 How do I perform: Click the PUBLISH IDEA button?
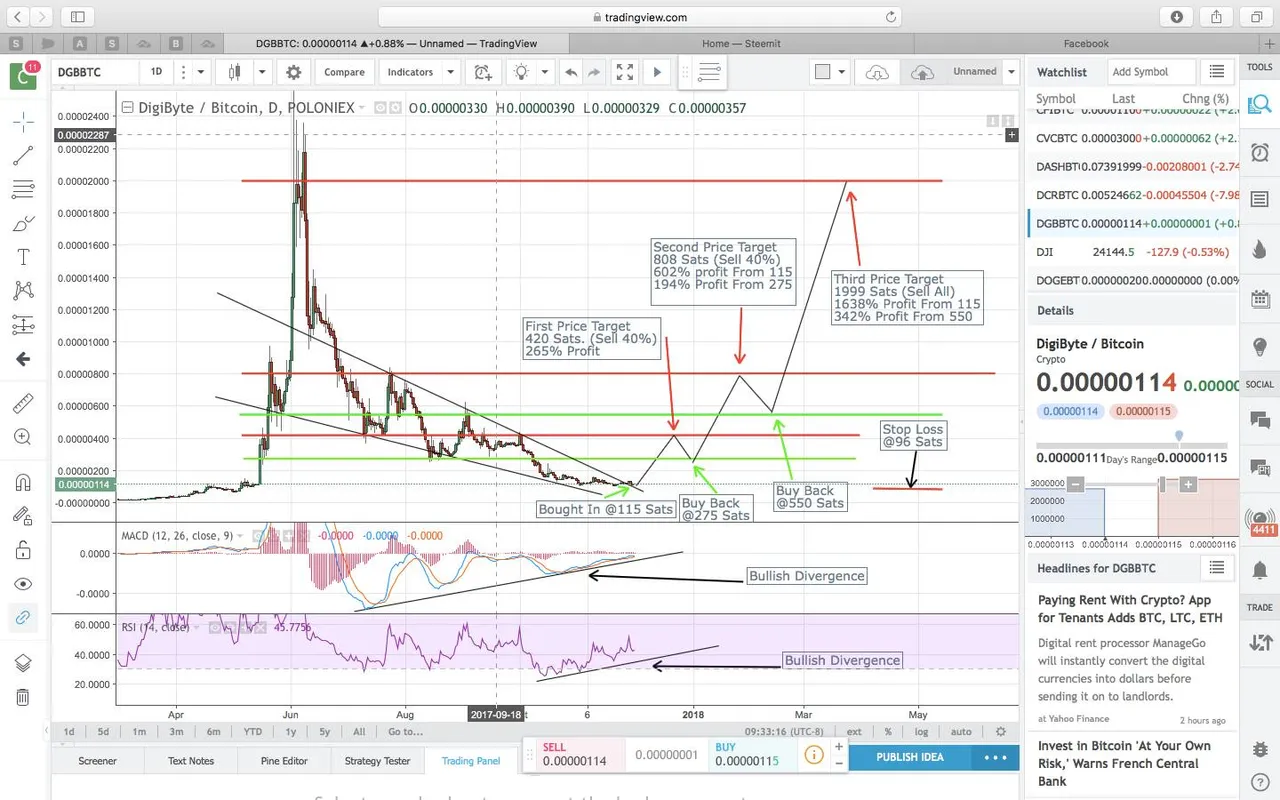coord(910,757)
